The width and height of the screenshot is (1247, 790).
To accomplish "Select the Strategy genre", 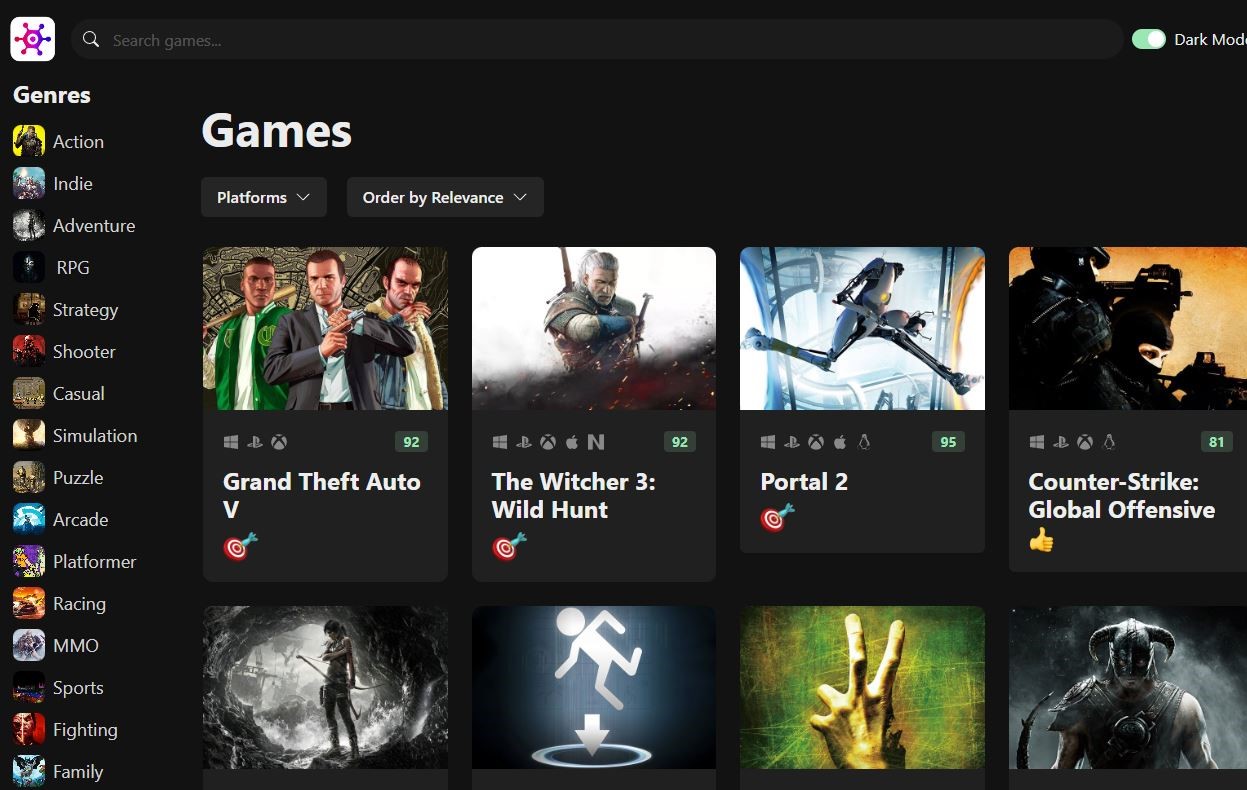I will tap(85, 309).
